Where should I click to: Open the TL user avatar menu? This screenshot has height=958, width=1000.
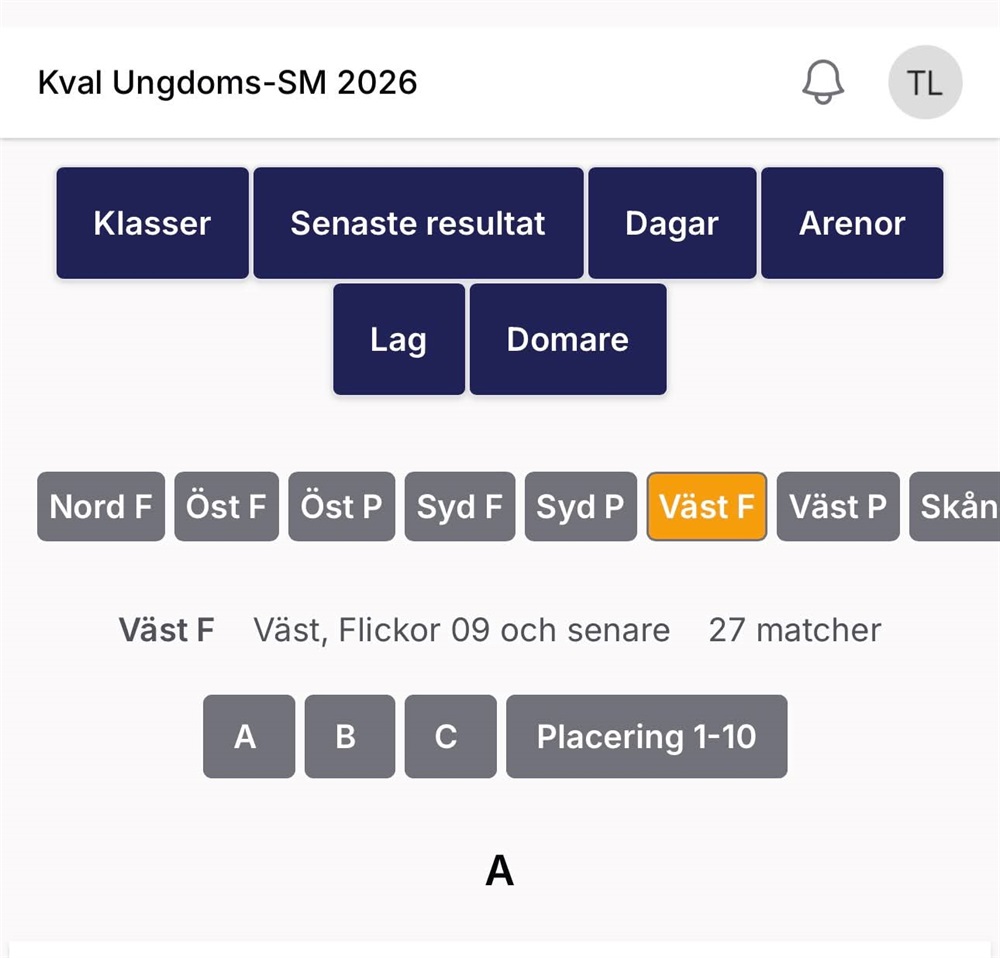coord(925,82)
